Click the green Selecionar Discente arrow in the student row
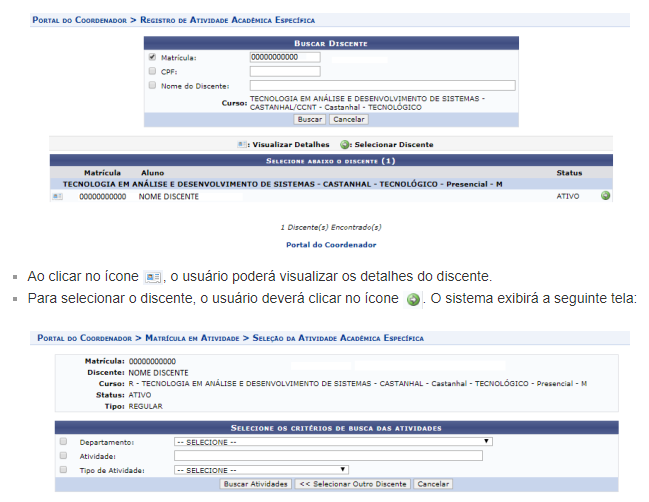The width and height of the screenshot is (649, 502). 605,196
